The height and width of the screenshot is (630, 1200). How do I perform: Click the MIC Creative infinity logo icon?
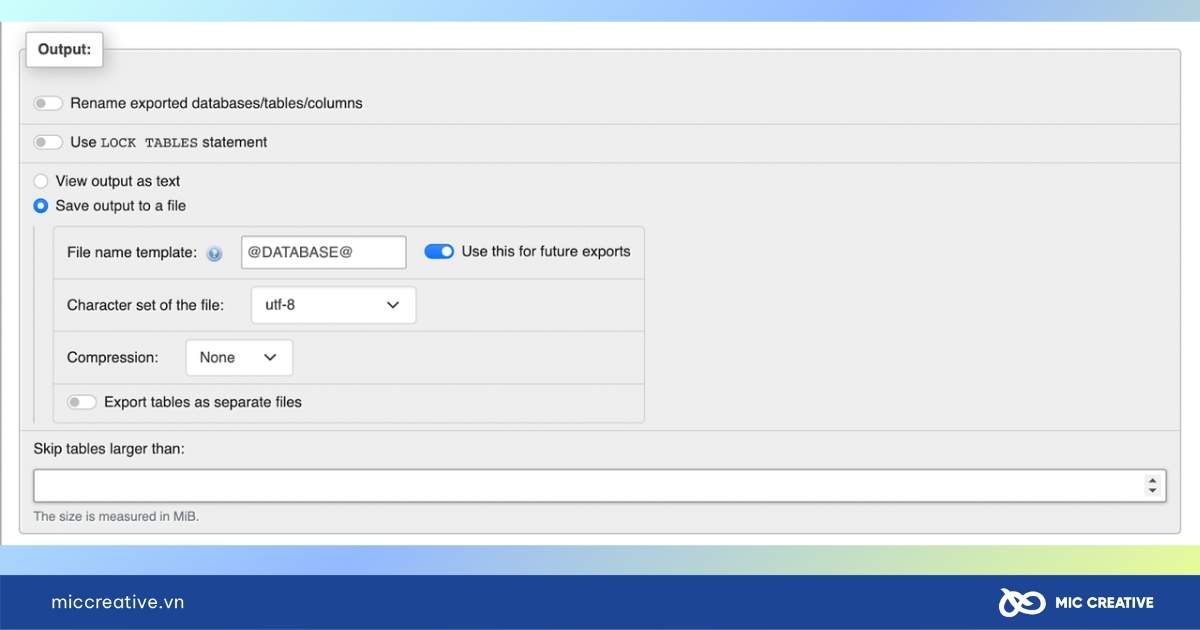click(x=1021, y=602)
